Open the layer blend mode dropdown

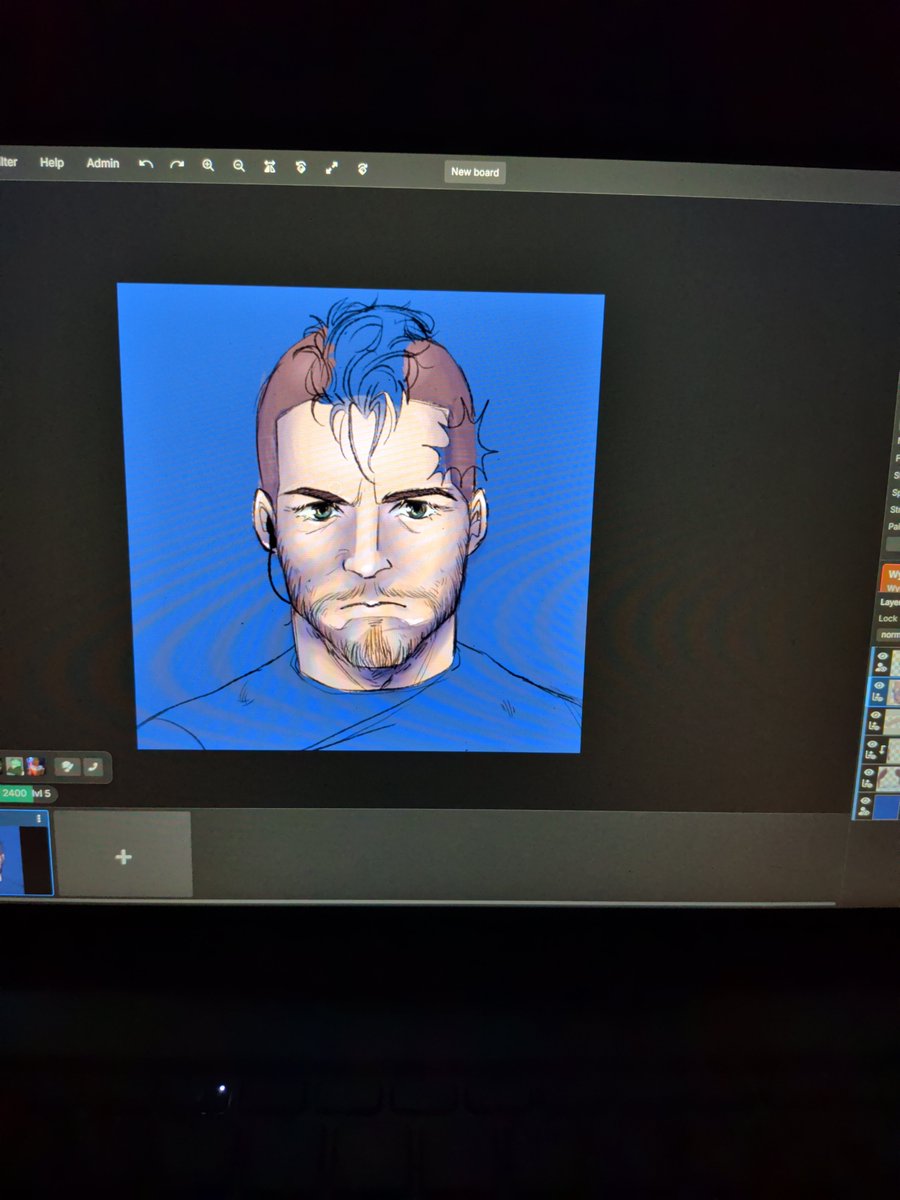[888, 635]
